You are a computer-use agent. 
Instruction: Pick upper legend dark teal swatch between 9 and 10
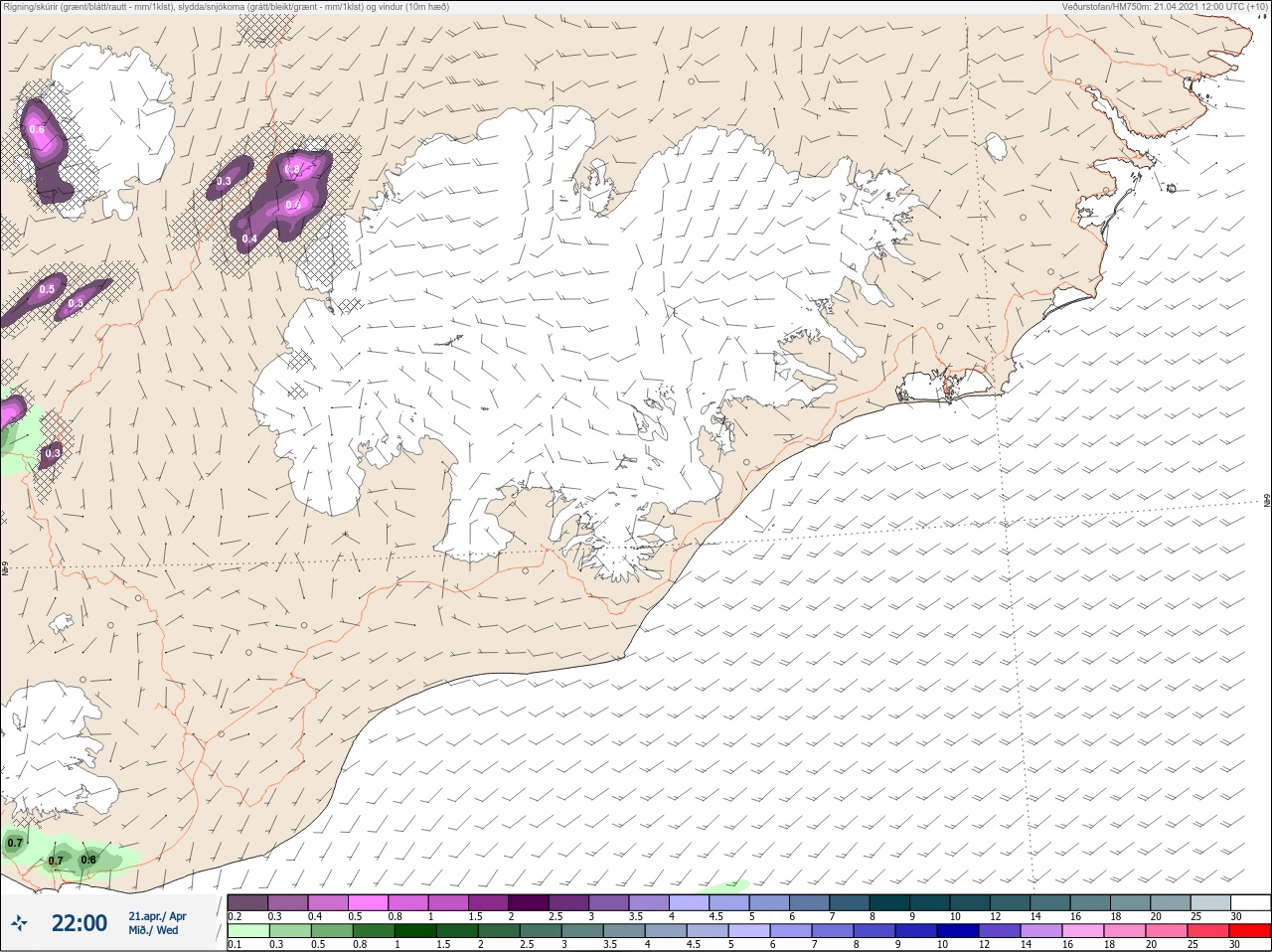click(x=930, y=902)
